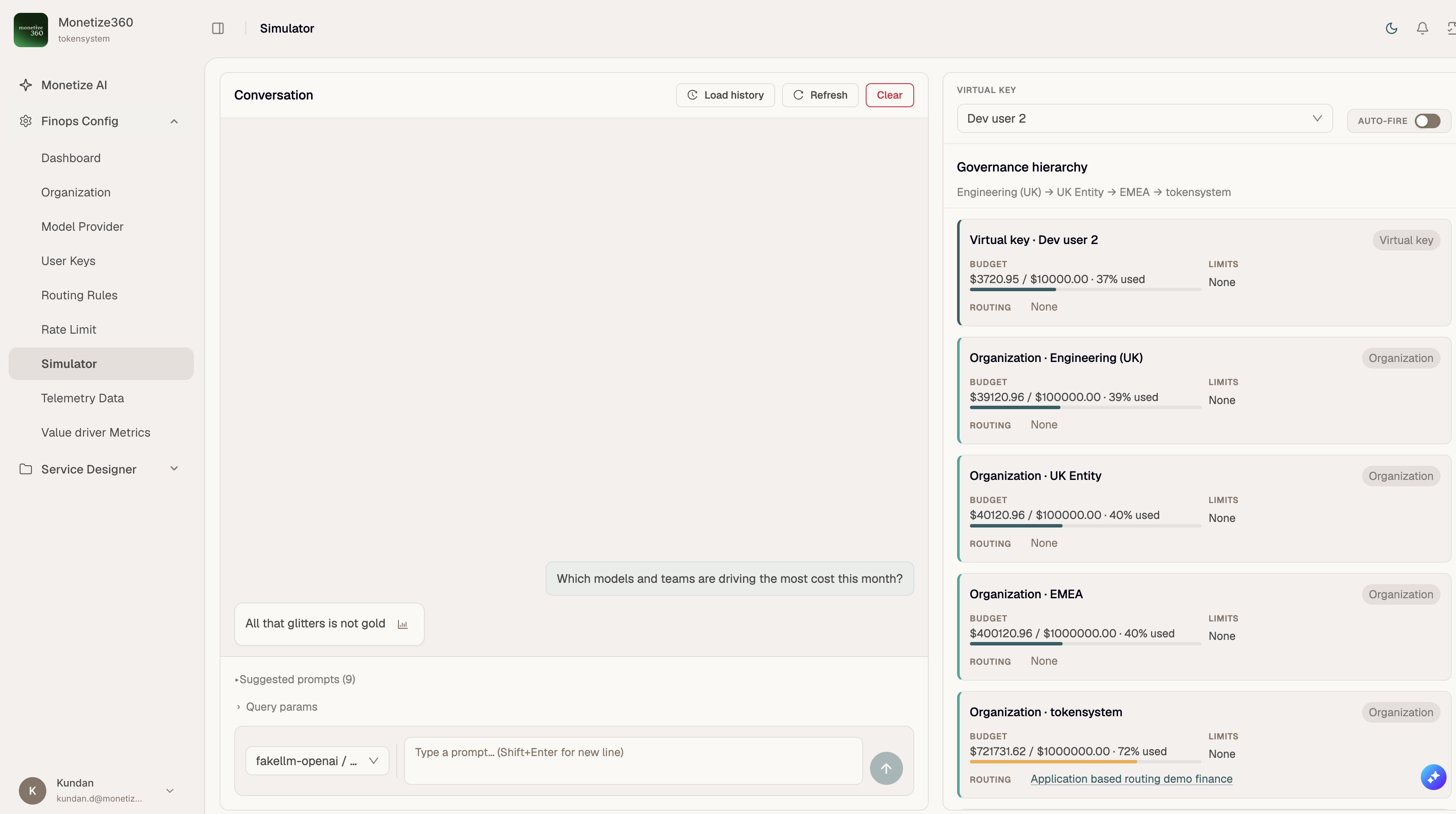Click Organization badge on tokensystem card
Screen dimensions: 1456x814
coord(1401,712)
